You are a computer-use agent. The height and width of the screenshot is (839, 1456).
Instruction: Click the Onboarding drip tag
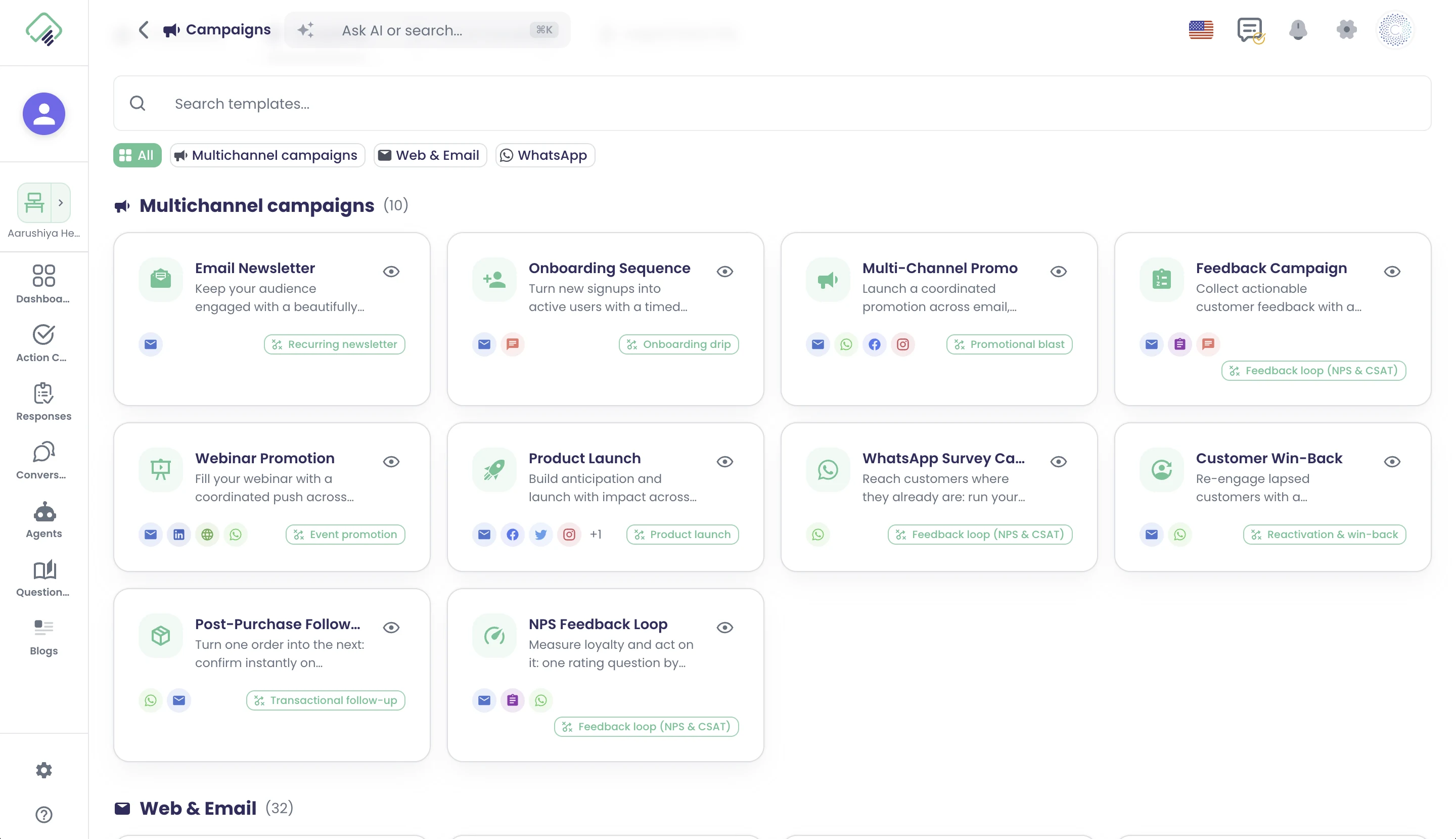(679, 344)
